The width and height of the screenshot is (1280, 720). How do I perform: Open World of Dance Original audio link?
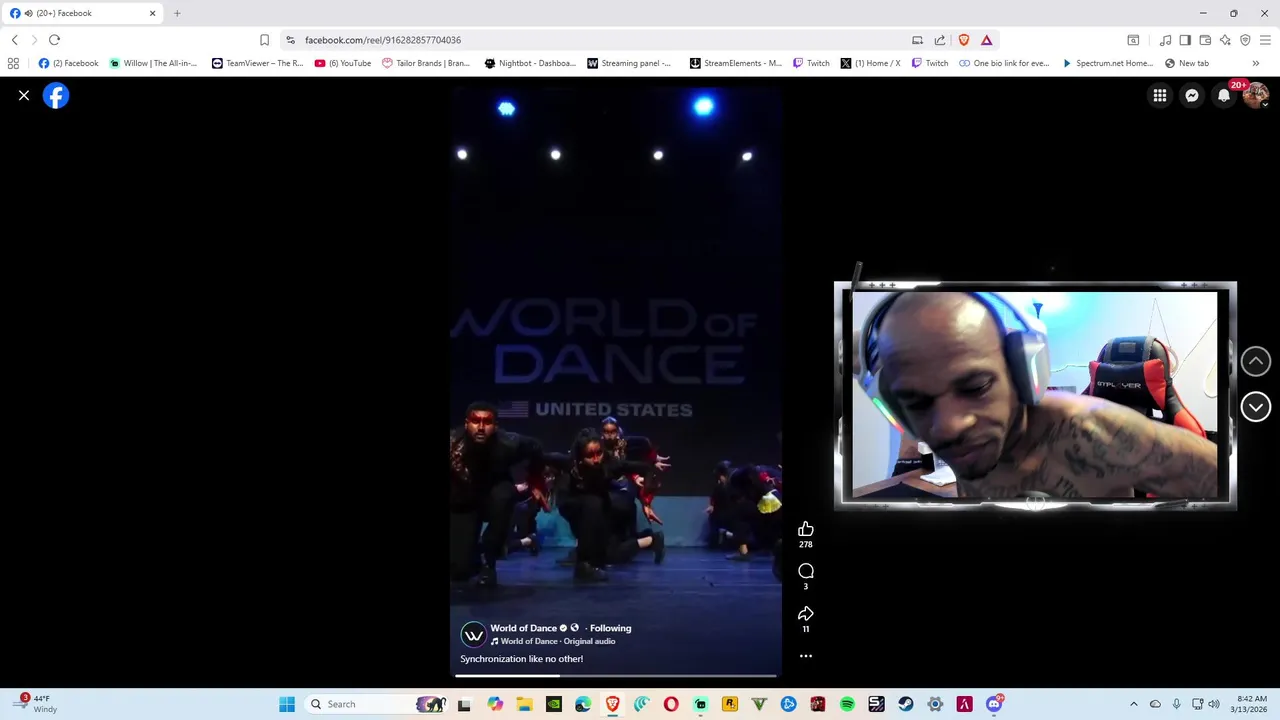pos(557,641)
